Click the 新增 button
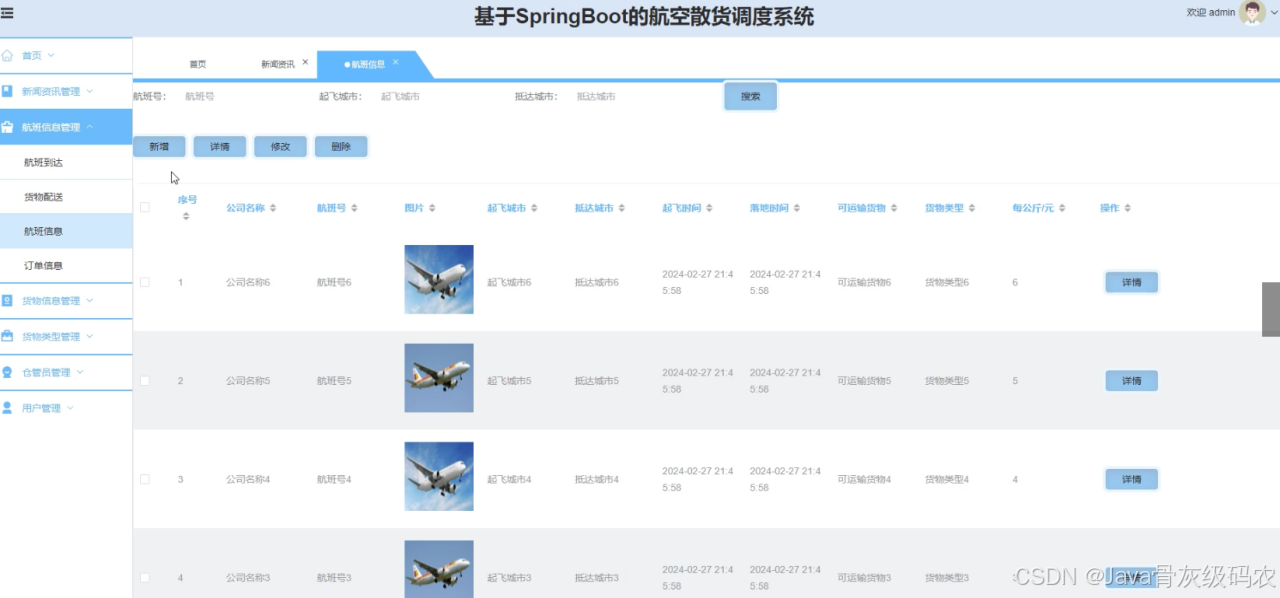 159,147
